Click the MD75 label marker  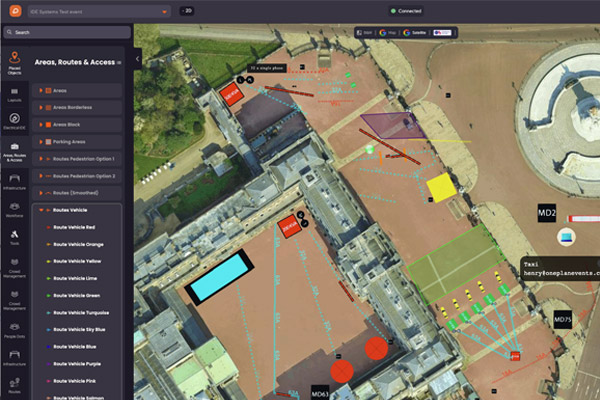[x=562, y=320]
